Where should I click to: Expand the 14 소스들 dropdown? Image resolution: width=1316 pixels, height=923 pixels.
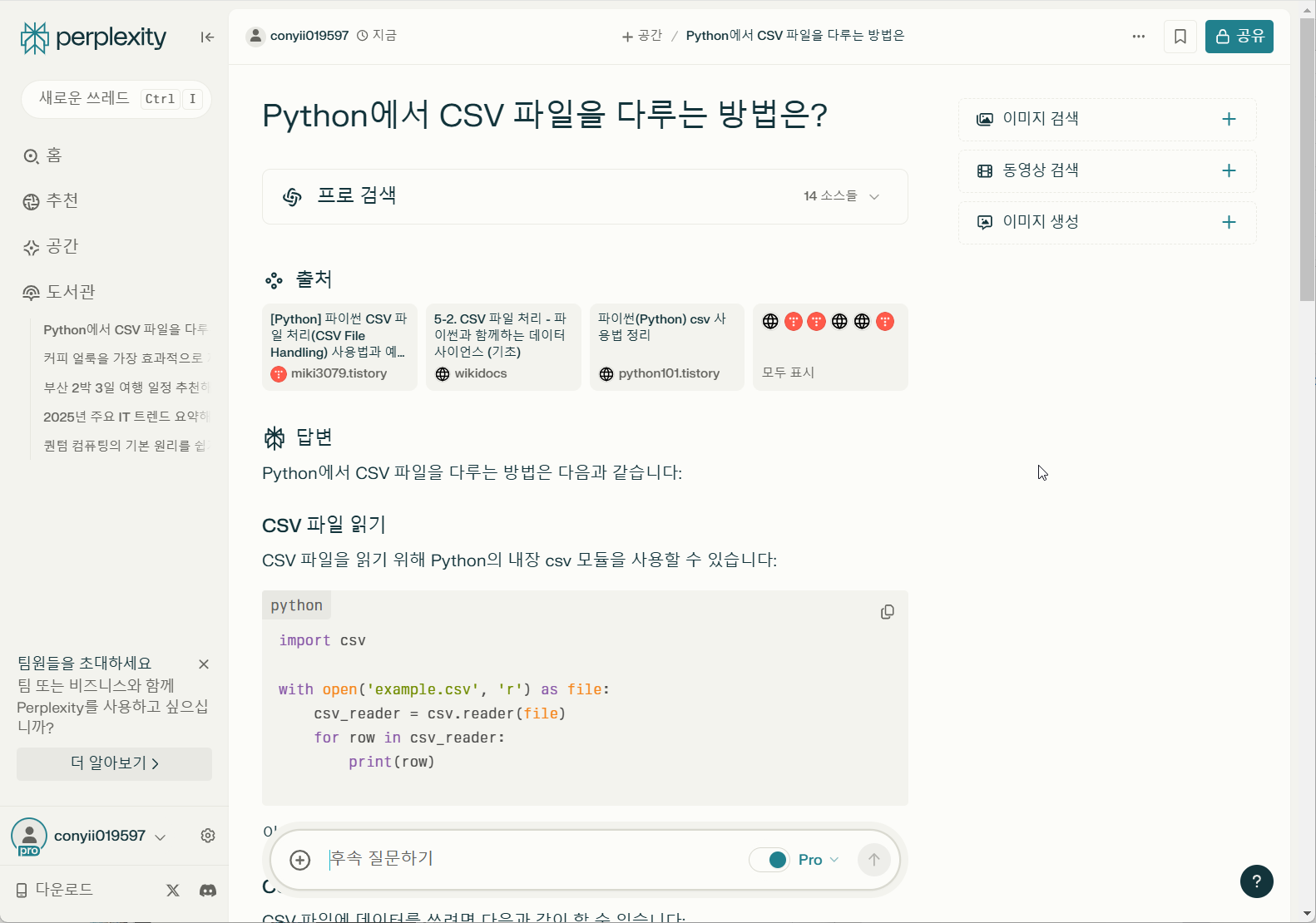841,196
